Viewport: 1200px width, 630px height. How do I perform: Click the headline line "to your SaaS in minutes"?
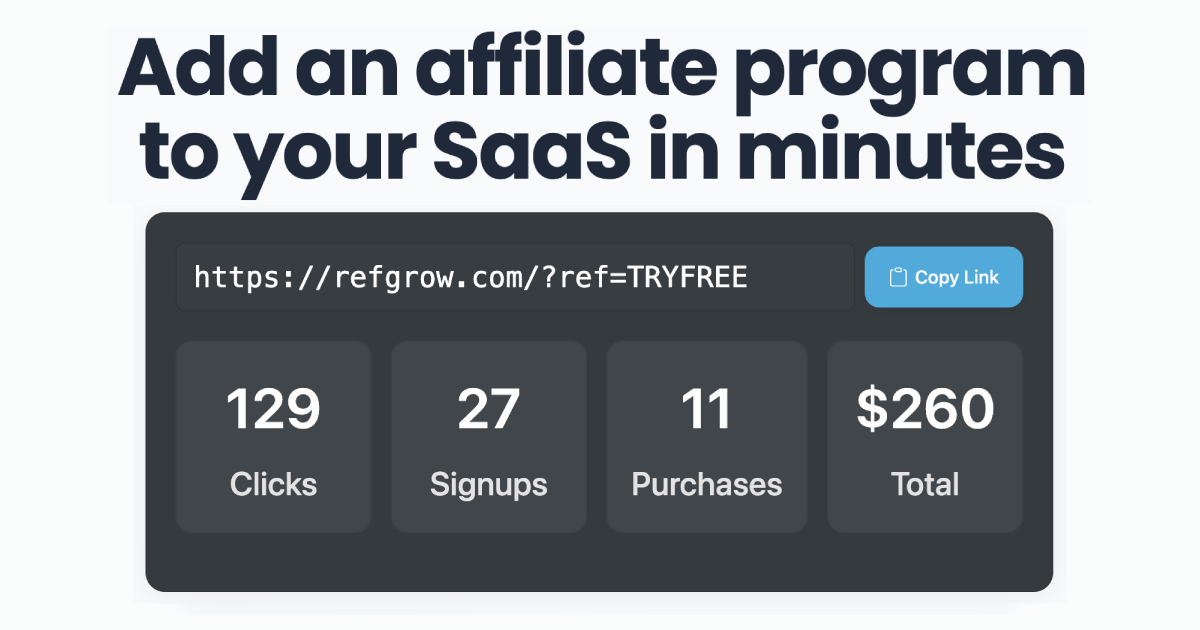(601, 157)
